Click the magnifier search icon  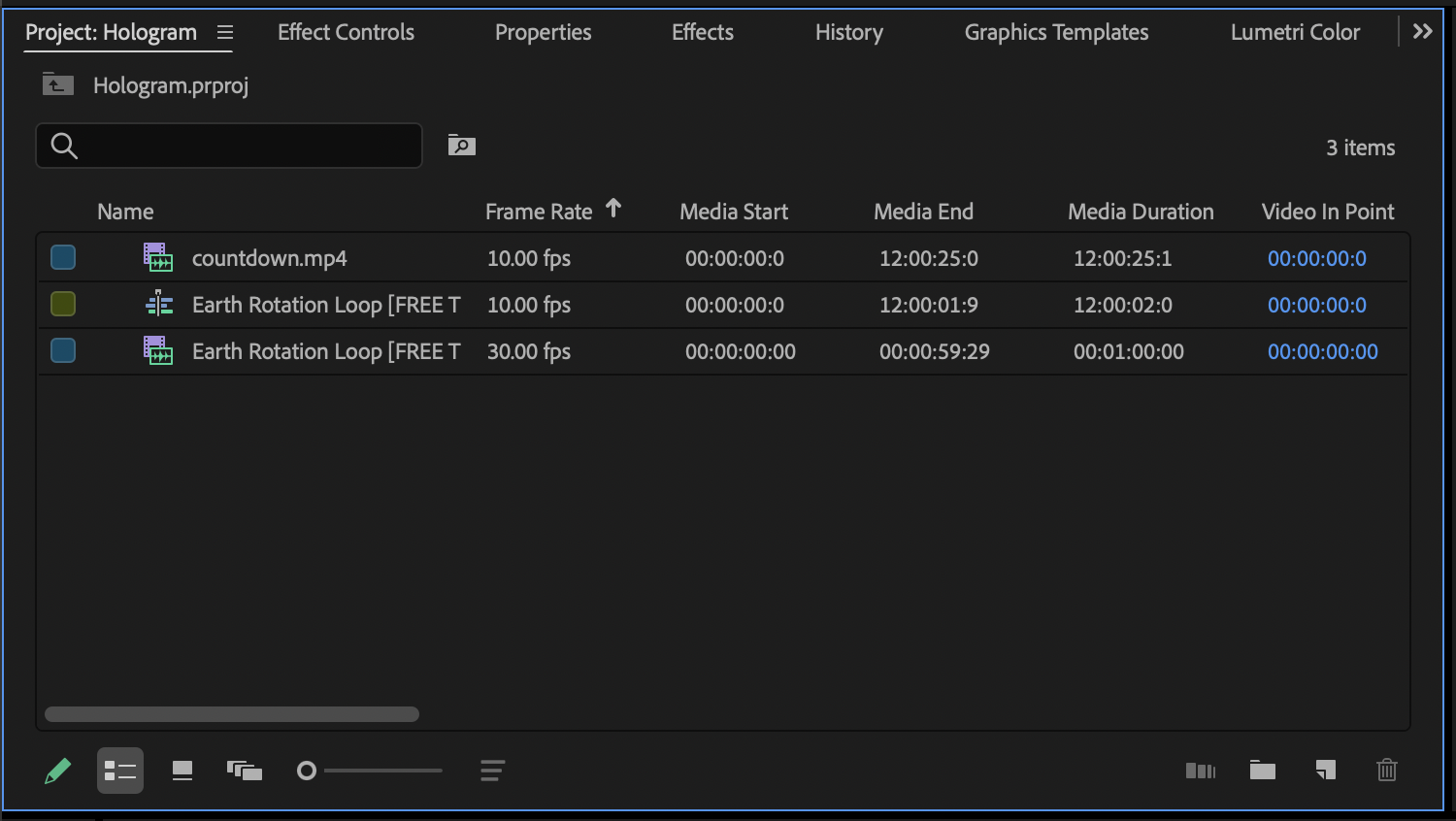tap(64, 146)
